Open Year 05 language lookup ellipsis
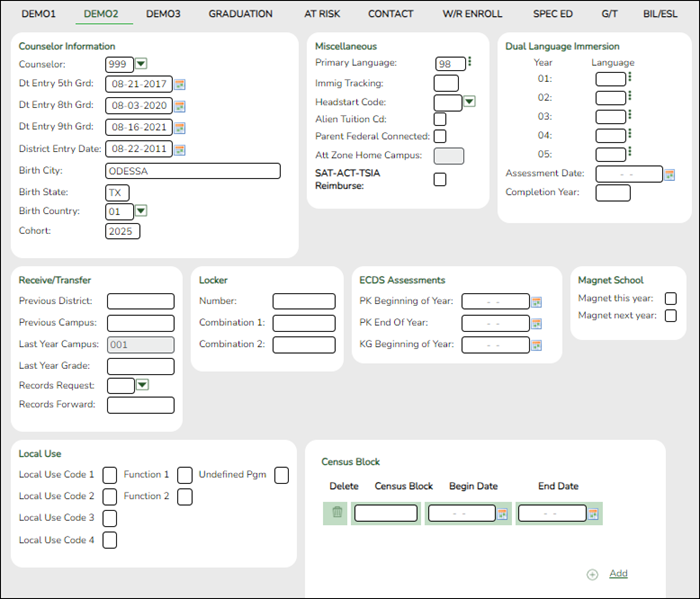700x599 pixels. pos(629,152)
